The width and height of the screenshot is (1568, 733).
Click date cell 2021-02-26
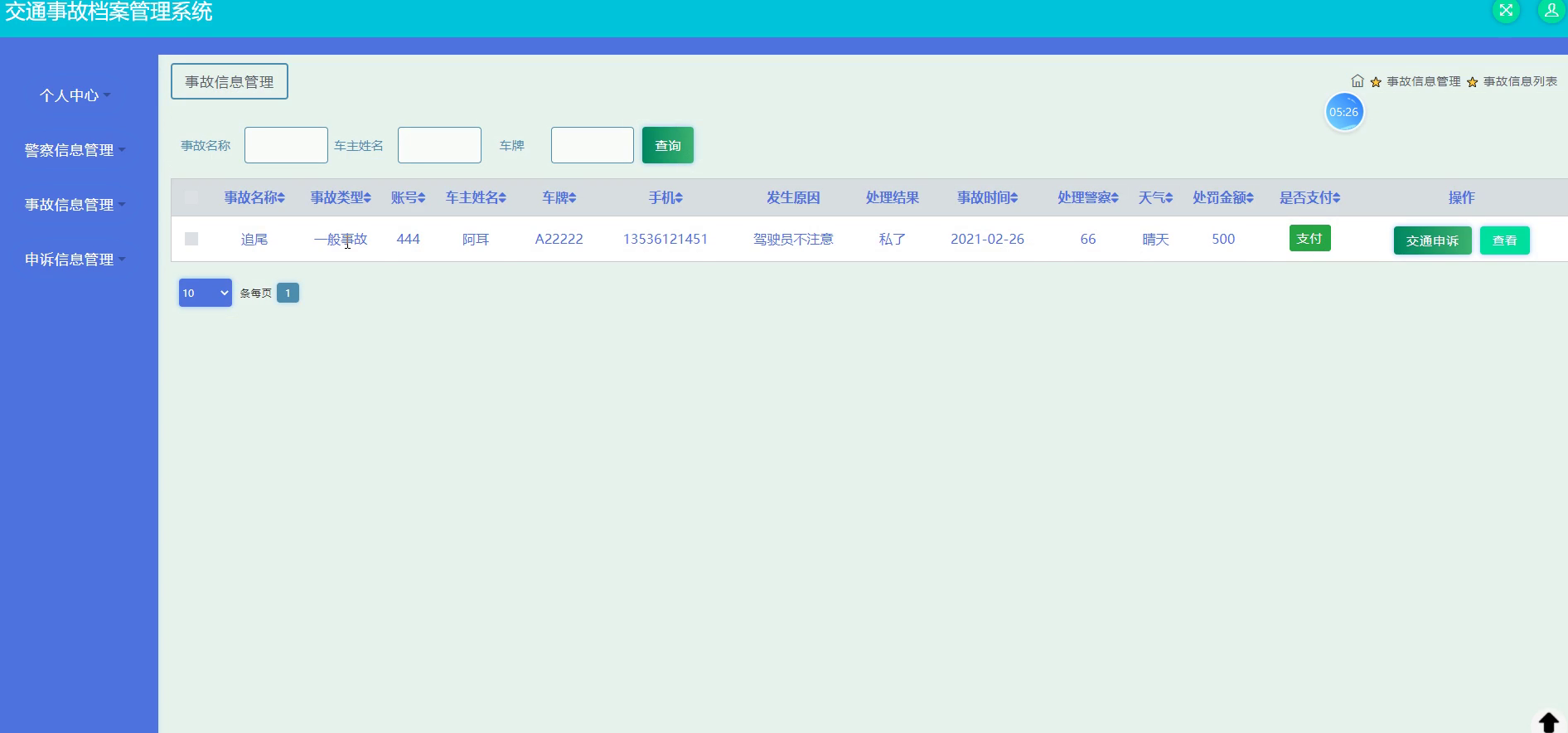pos(988,239)
